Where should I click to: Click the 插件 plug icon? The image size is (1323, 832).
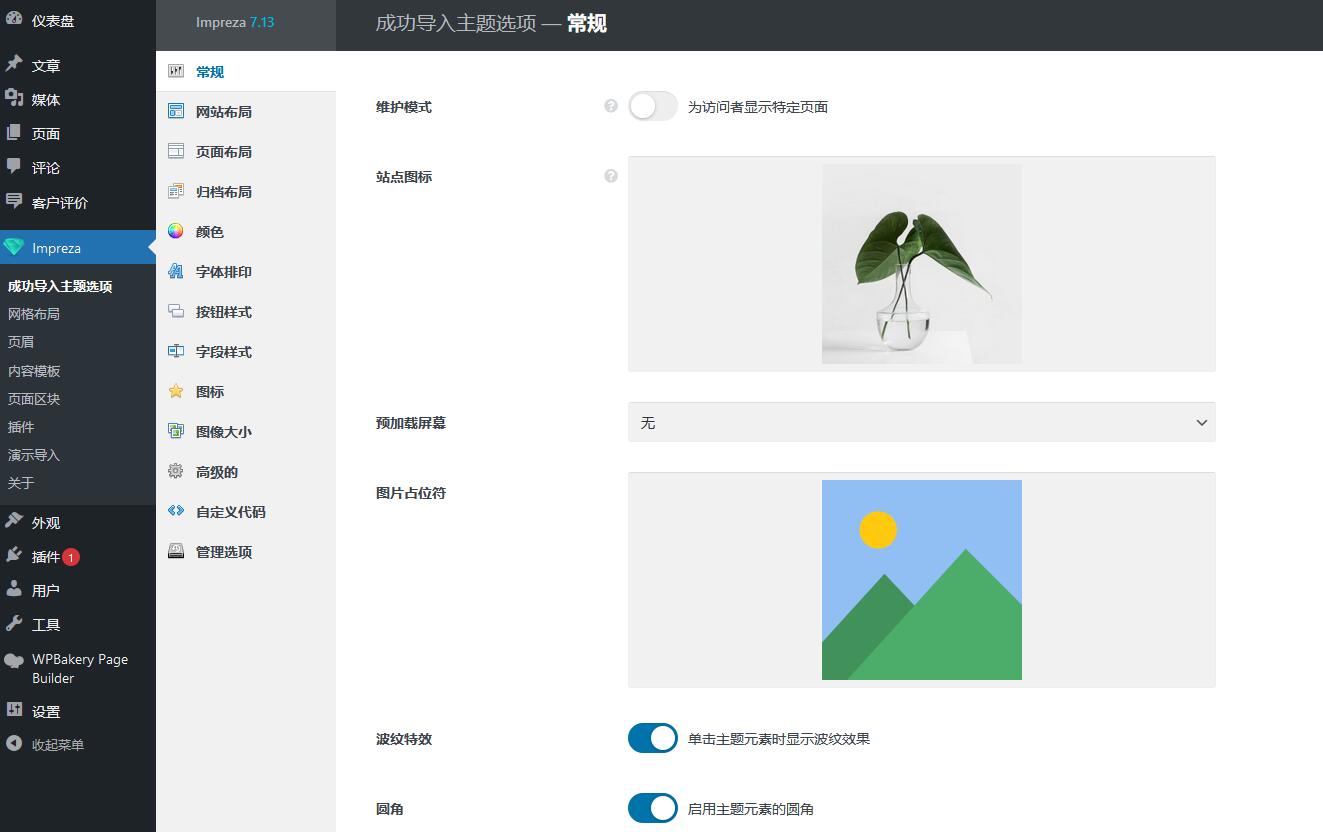tap(14, 556)
